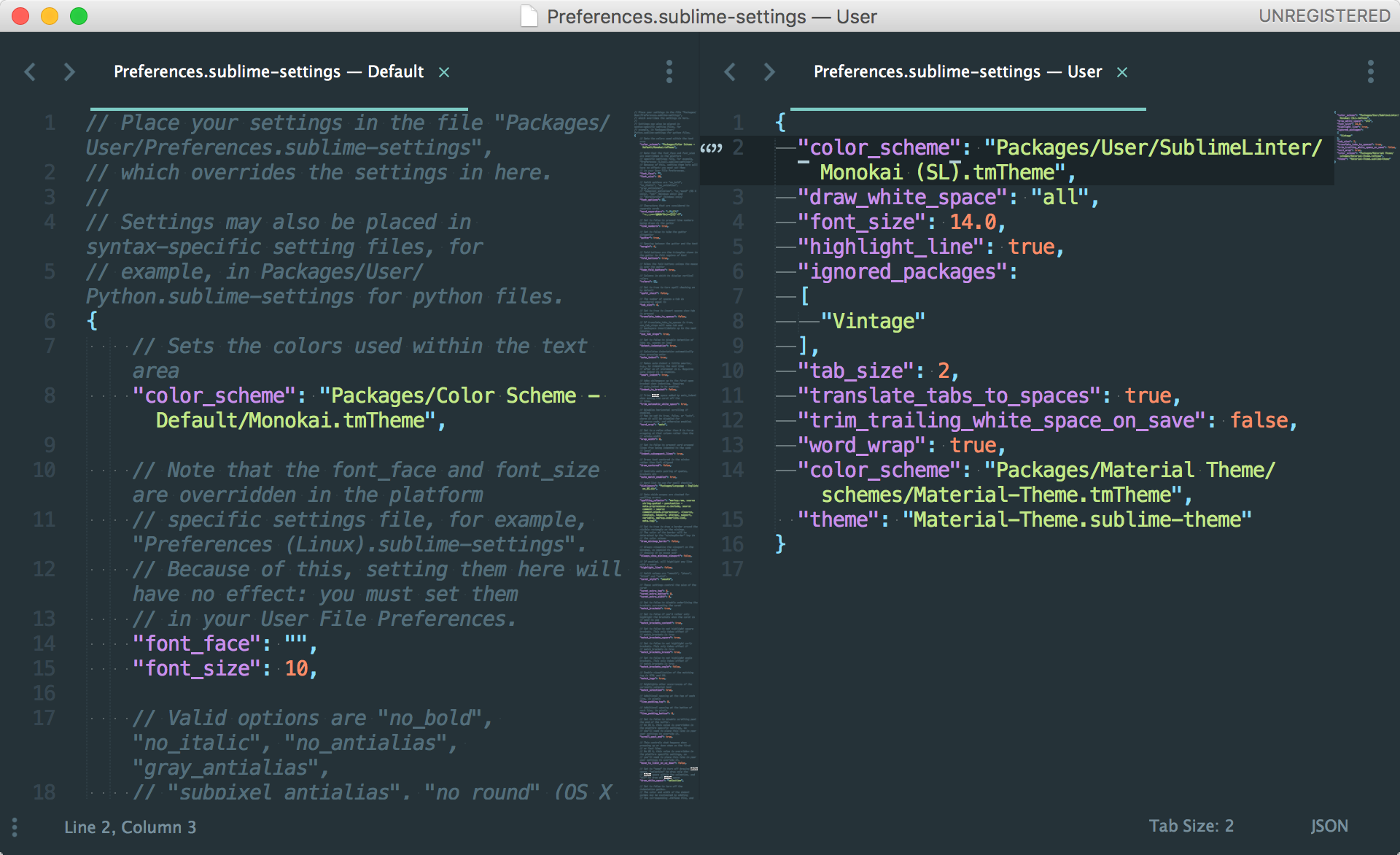
Task: Click "trim_trailing_white_space_on_save" key
Action: (1002, 420)
